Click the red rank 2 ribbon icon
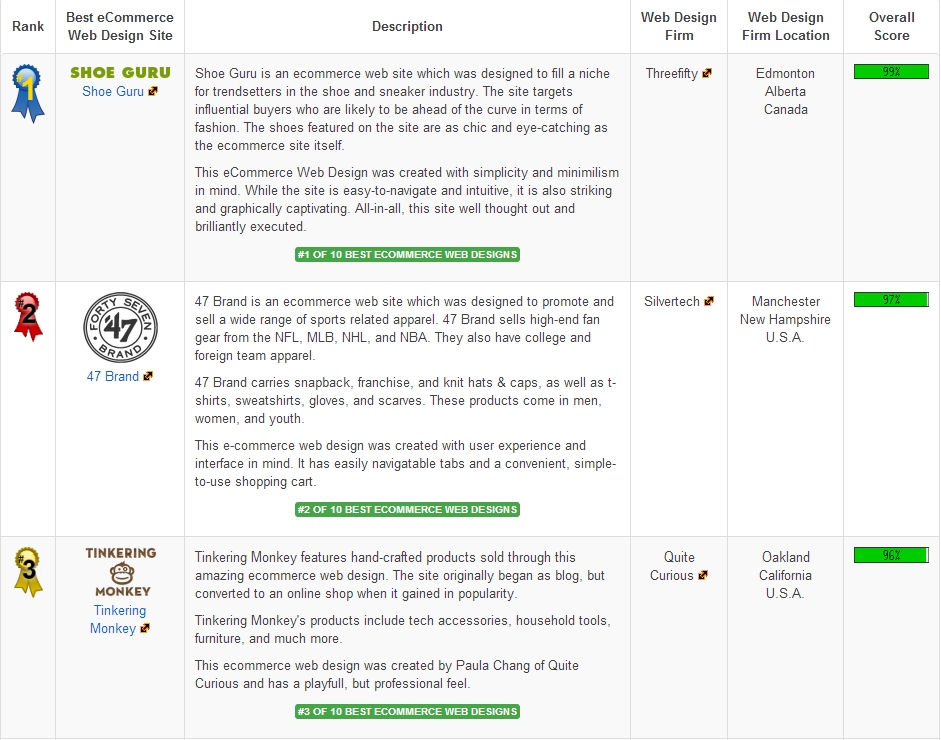941x740 pixels. tap(27, 316)
